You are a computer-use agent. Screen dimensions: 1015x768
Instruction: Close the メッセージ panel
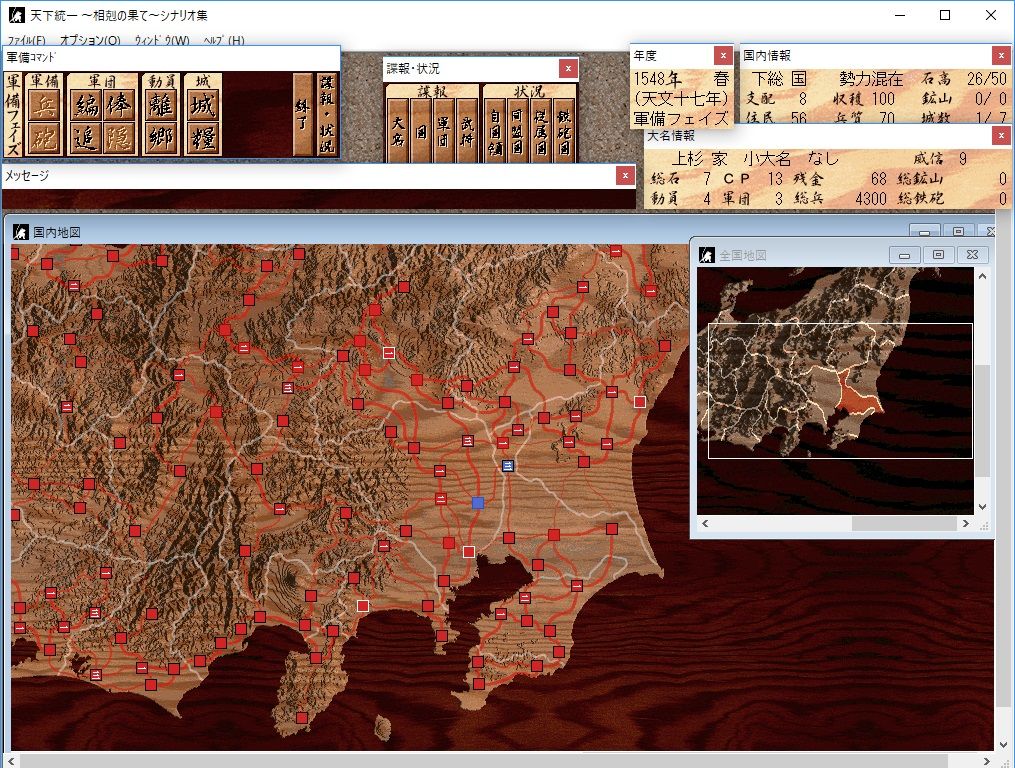click(x=625, y=175)
